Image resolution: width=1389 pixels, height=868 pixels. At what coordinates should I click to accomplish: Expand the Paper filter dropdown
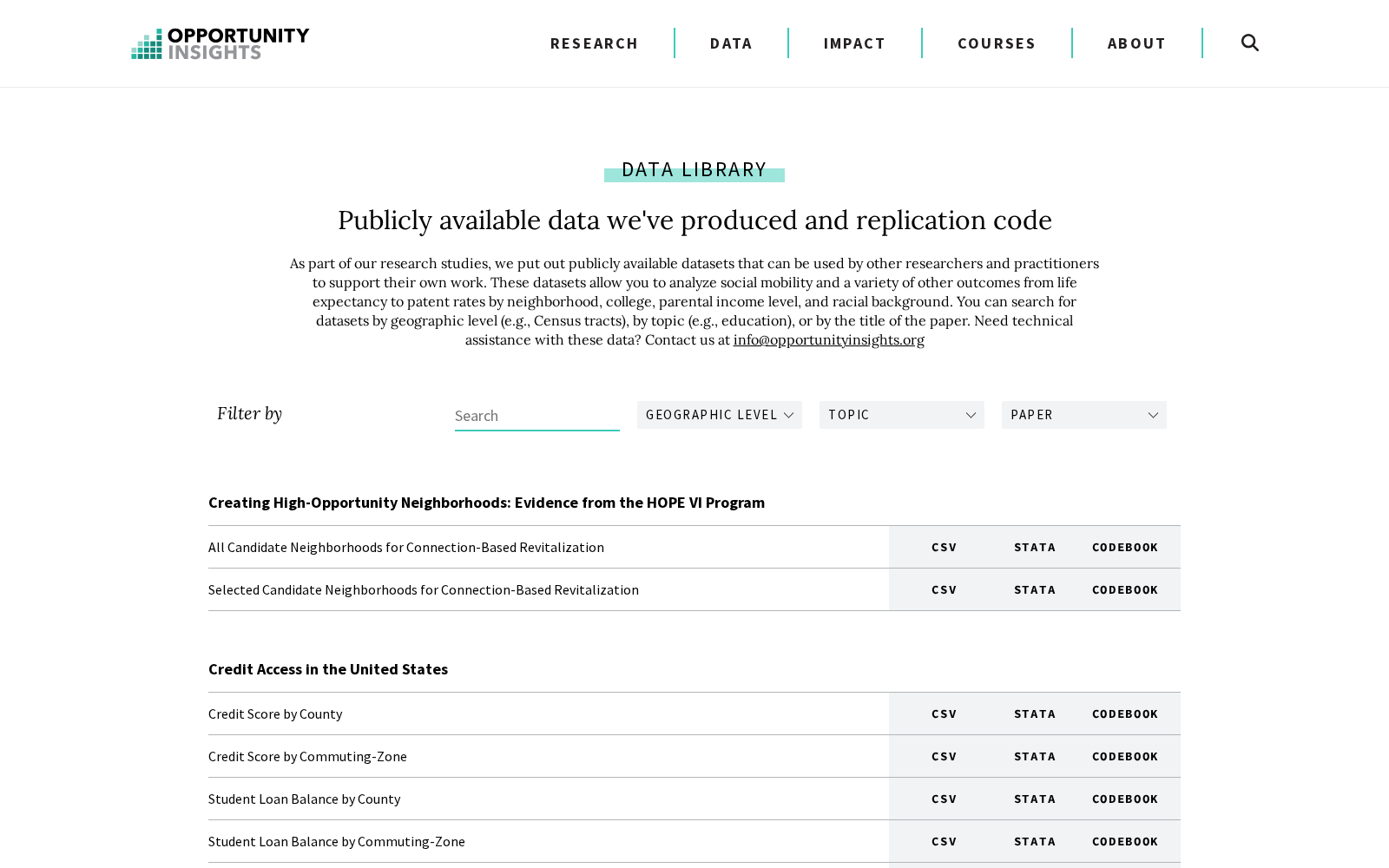(1084, 415)
